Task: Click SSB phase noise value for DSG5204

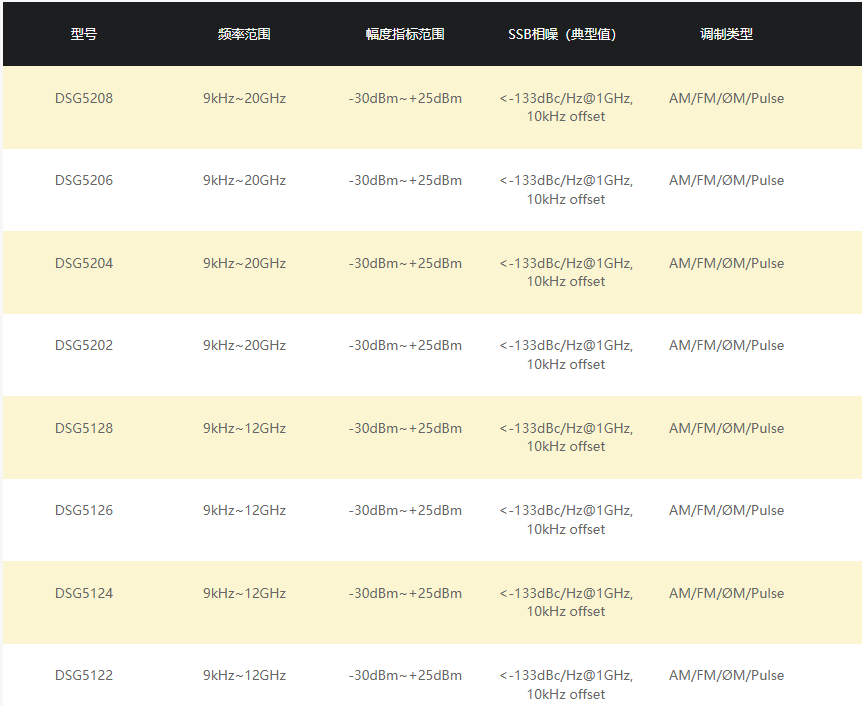Action: pos(566,272)
